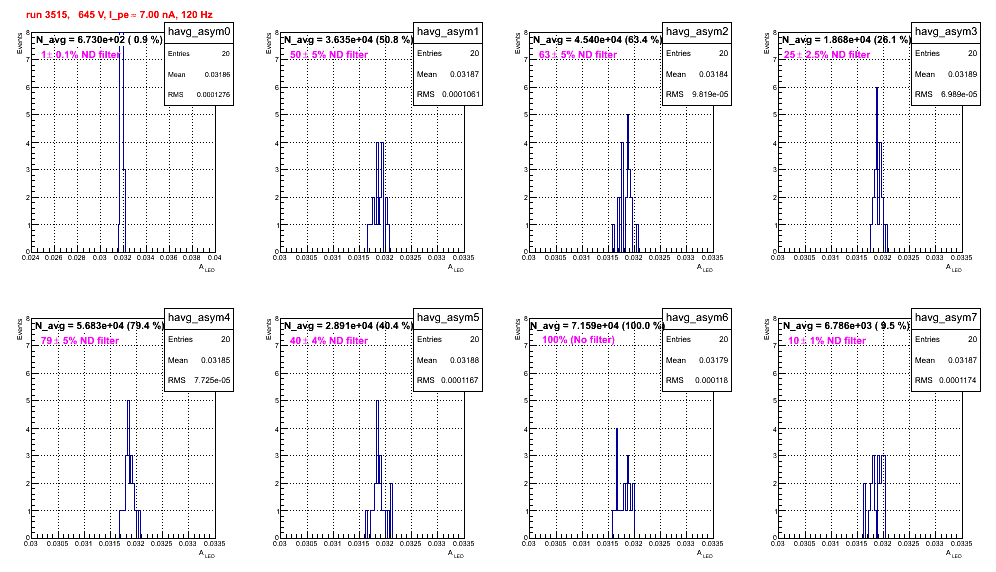
Task: Click the N_avg = 1.868e+04 label
Action: coord(845,40)
